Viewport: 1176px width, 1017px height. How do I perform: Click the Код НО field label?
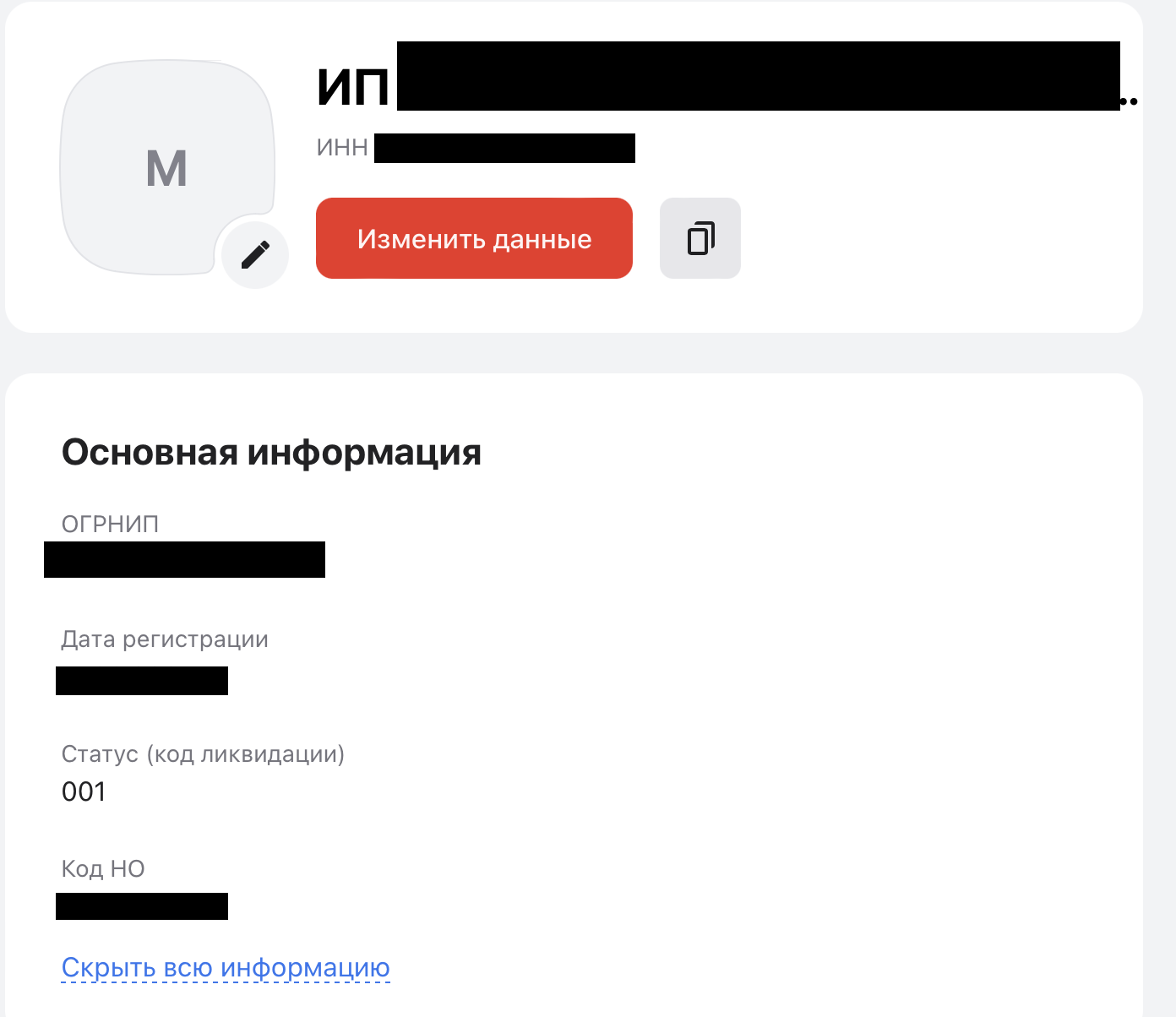(103, 869)
